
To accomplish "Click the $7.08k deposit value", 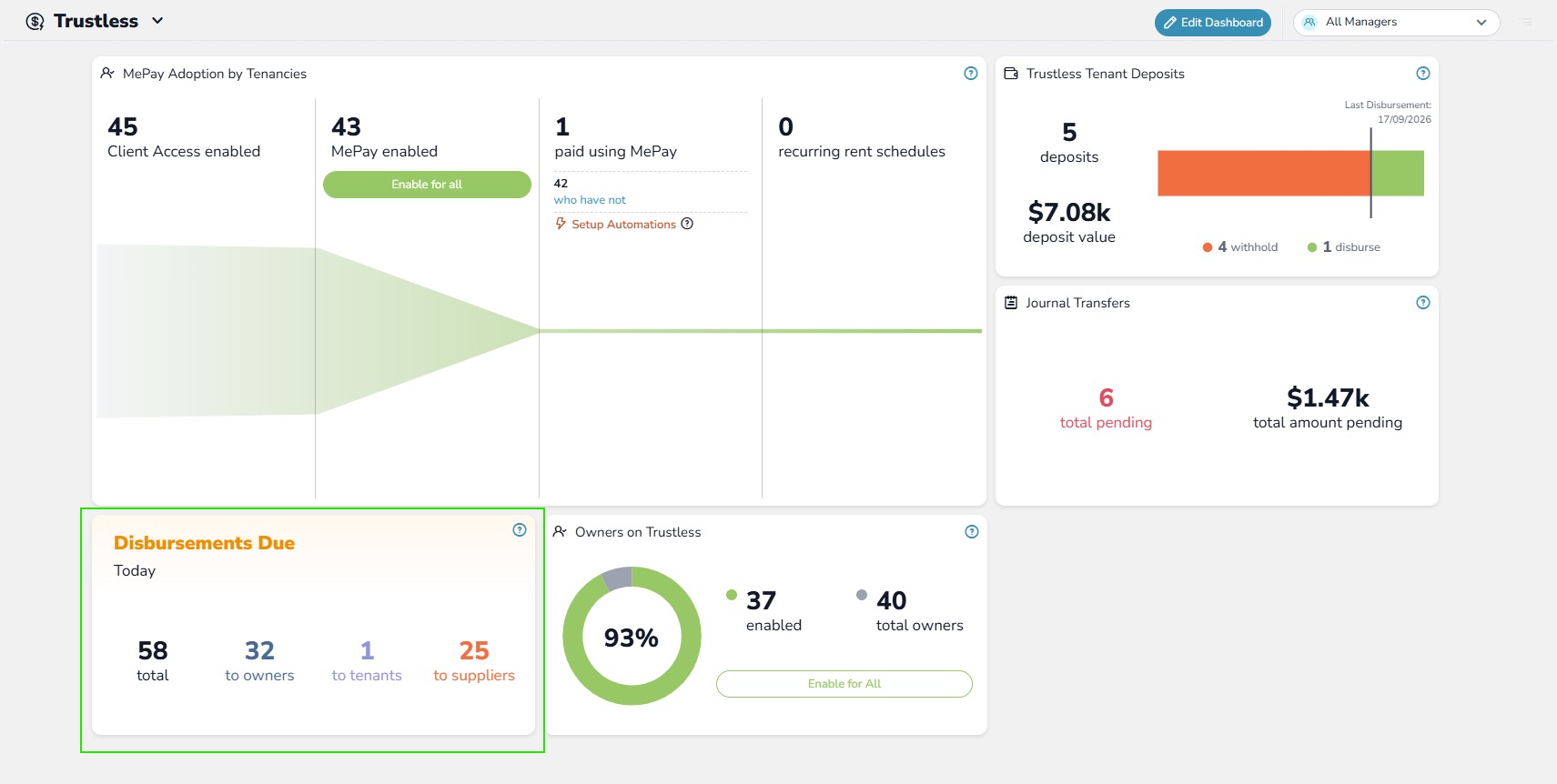I will (x=1069, y=223).
